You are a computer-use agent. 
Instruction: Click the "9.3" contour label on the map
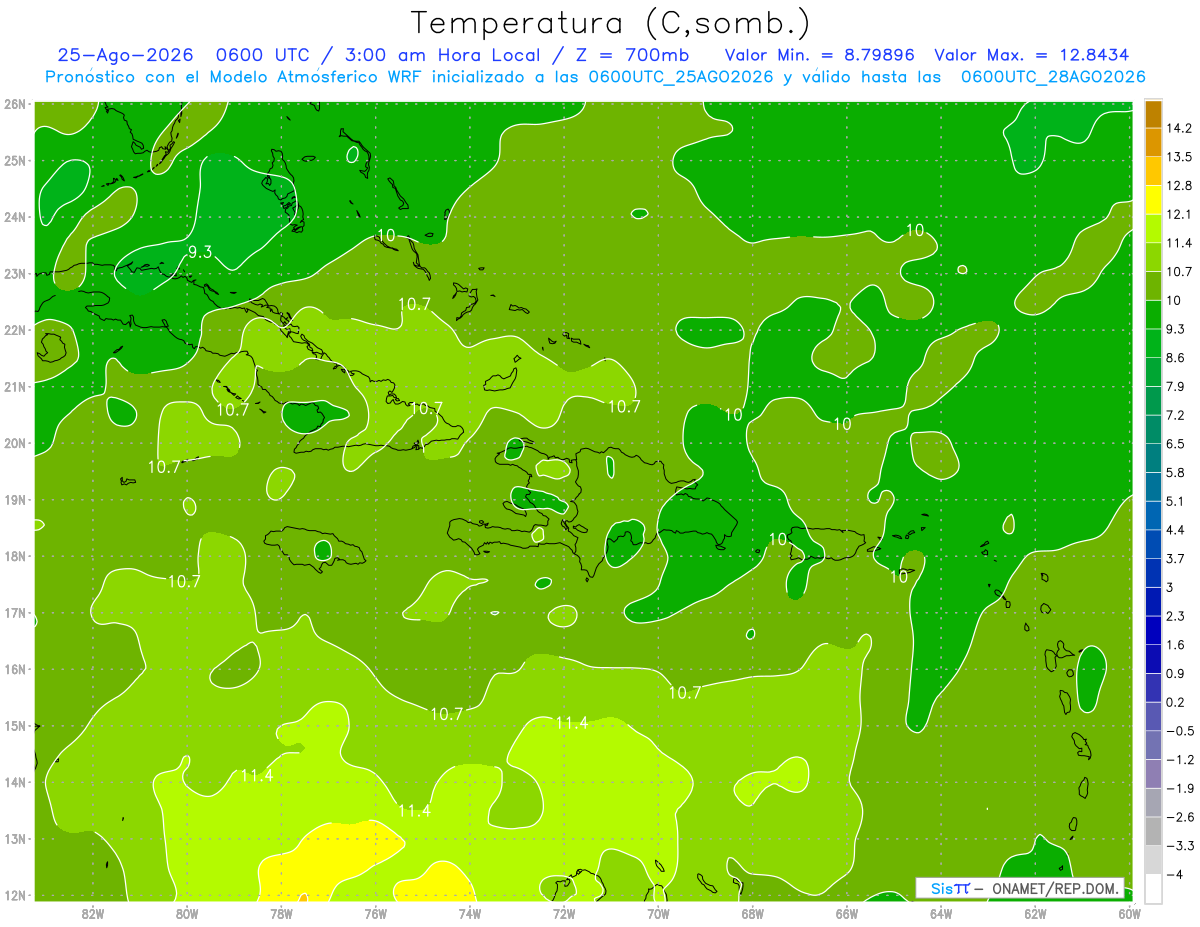[x=200, y=252]
